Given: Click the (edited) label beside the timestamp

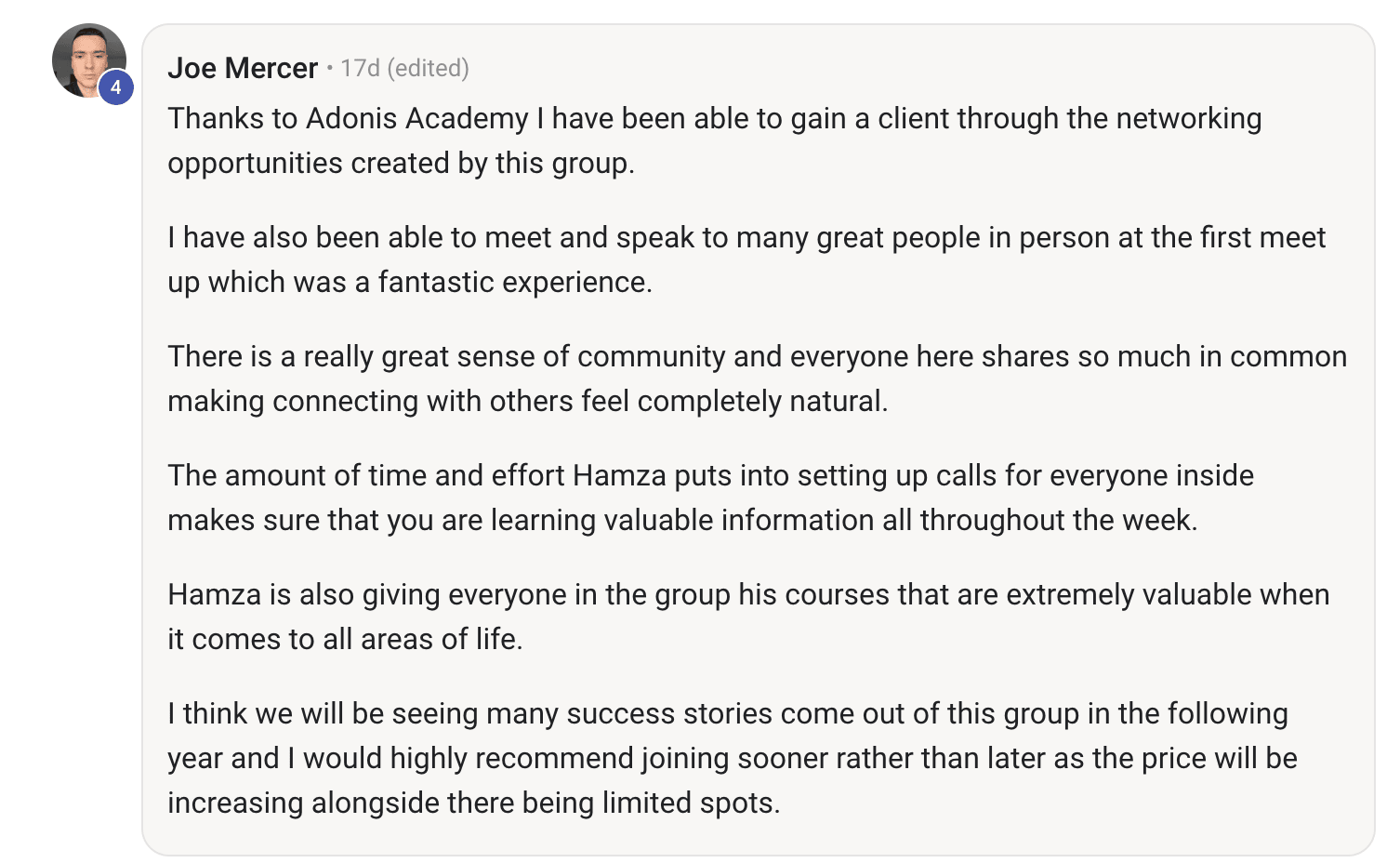Looking at the screenshot, I should click(x=429, y=68).
